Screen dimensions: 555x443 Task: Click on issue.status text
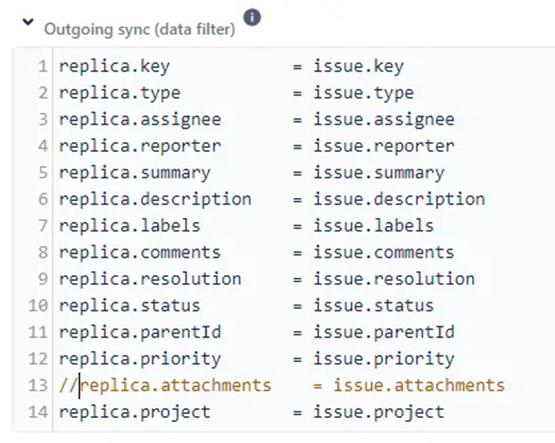click(374, 306)
